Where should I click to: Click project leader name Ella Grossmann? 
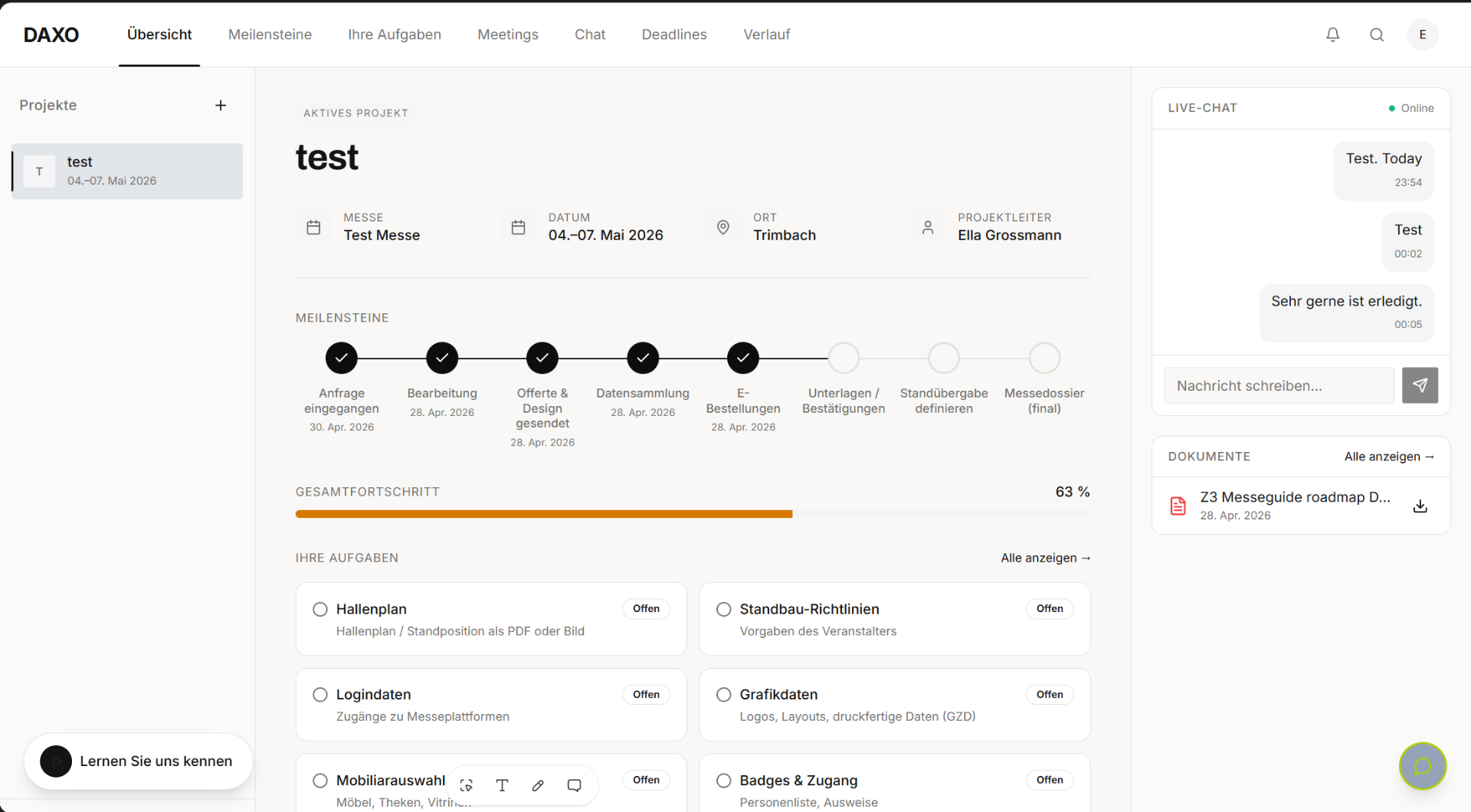coord(1009,235)
